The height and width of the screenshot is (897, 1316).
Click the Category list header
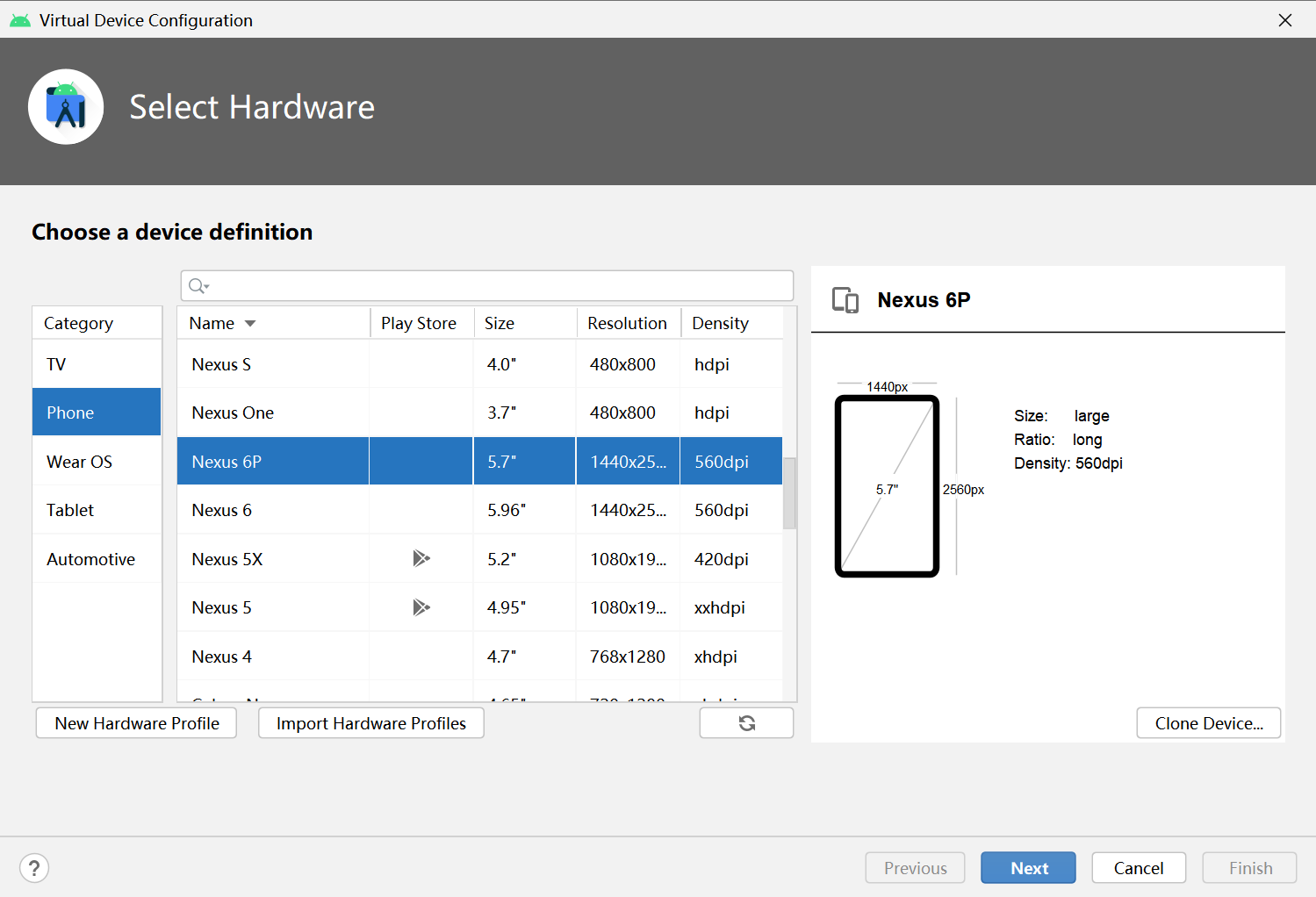tap(97, 323)
